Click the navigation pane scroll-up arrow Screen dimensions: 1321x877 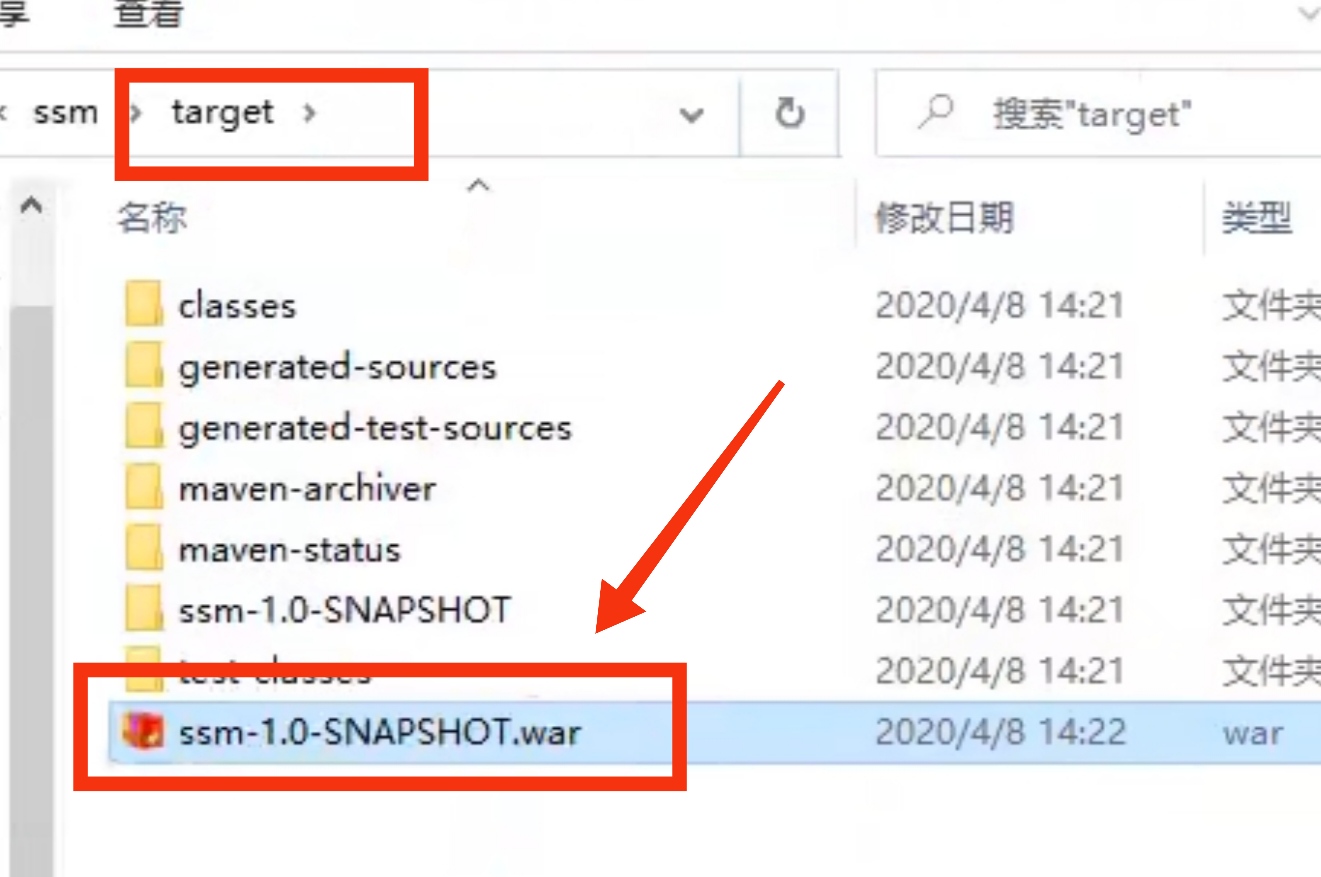(31, 207)
